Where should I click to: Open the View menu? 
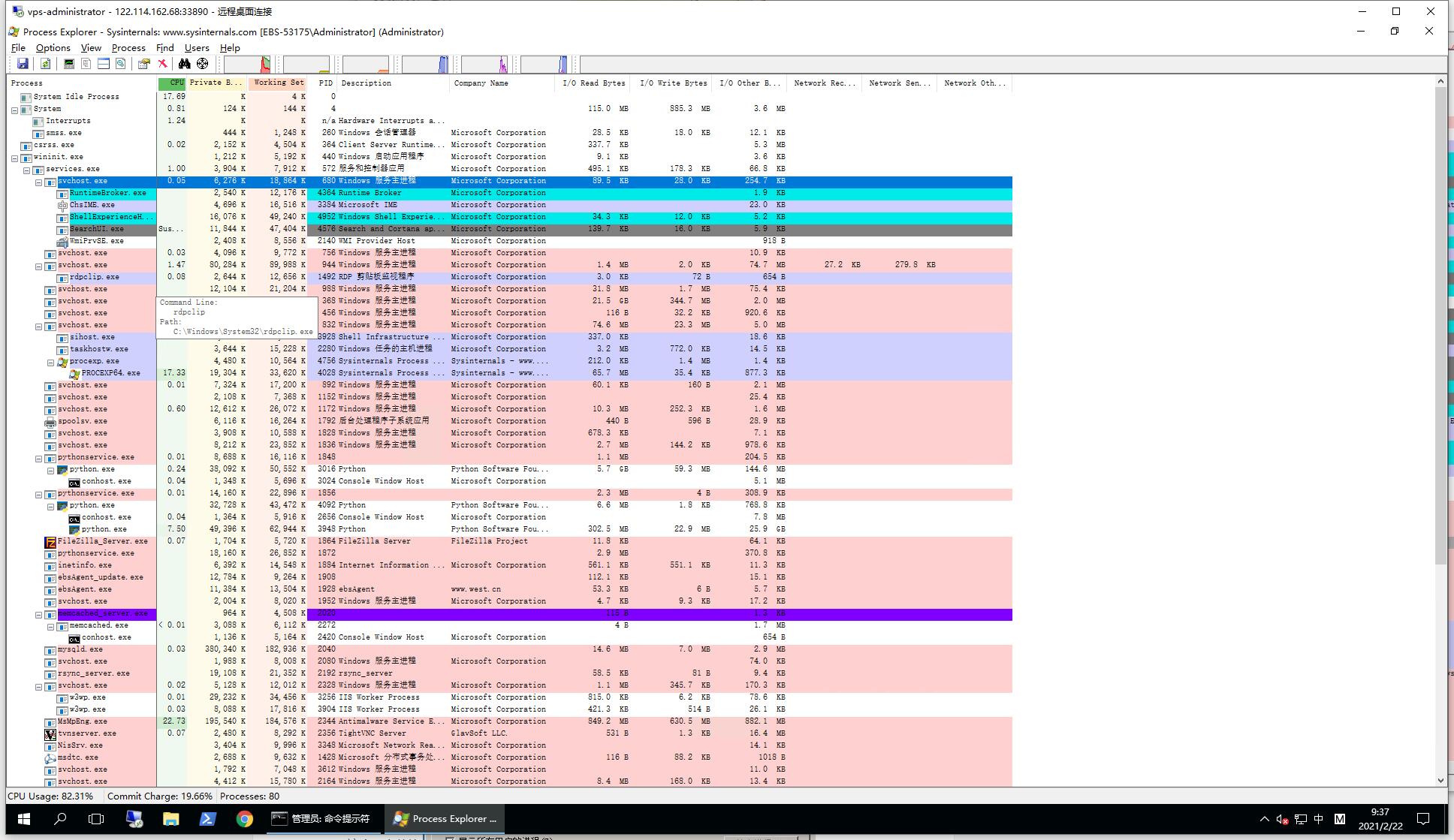pos(91,47)
